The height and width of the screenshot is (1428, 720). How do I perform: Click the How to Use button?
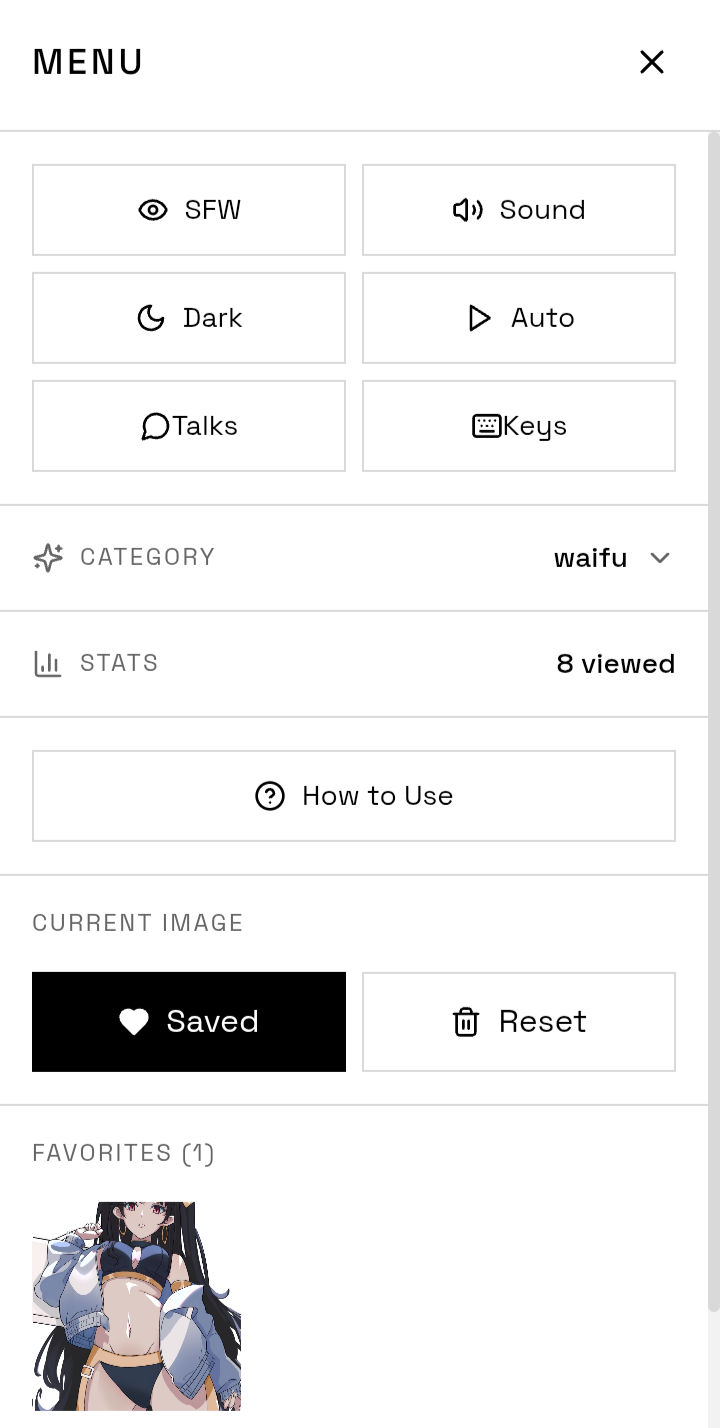pos(354,796)
